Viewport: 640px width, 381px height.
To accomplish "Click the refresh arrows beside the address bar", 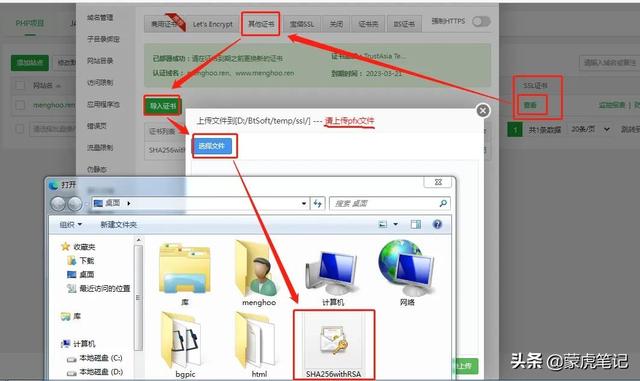I will (318, 203).
